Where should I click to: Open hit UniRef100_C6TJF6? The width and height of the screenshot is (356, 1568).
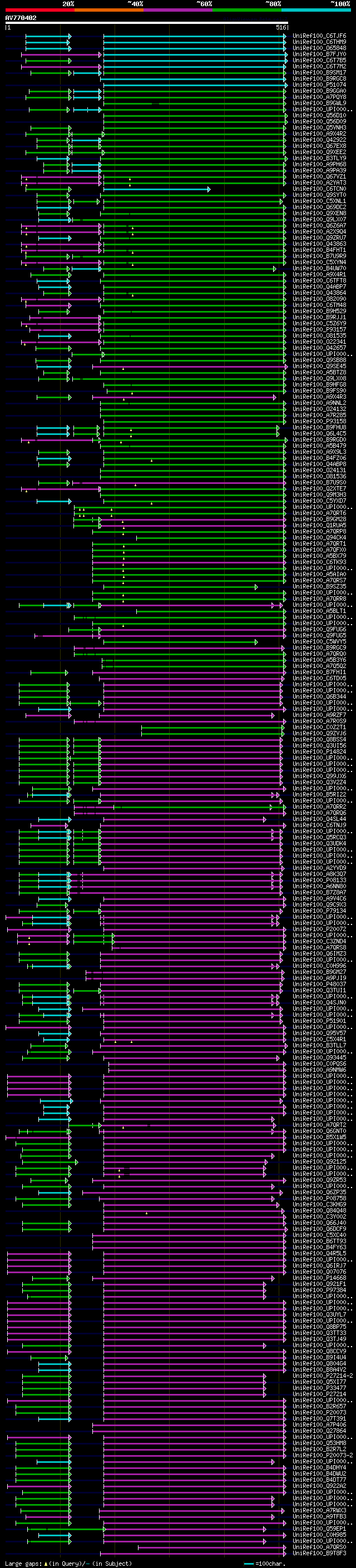coord(319,36)
